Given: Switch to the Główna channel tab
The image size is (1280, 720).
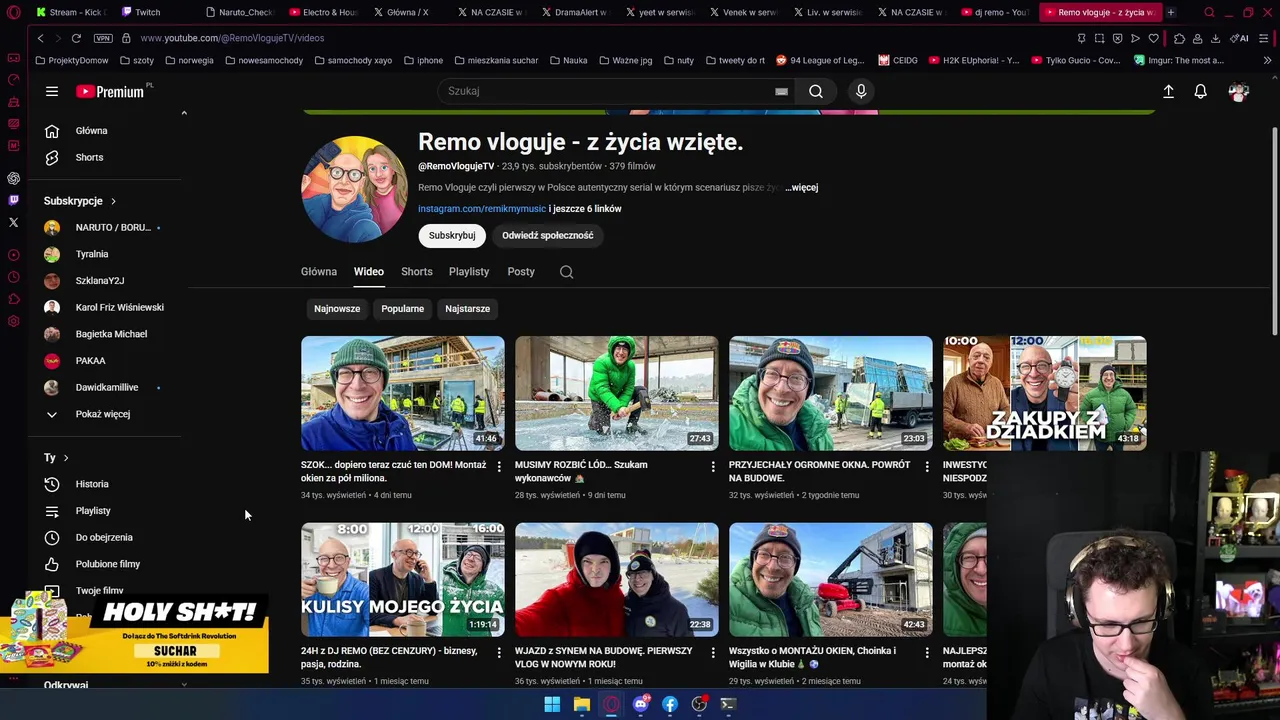Looking at the screenshot, I should [319, 272].
